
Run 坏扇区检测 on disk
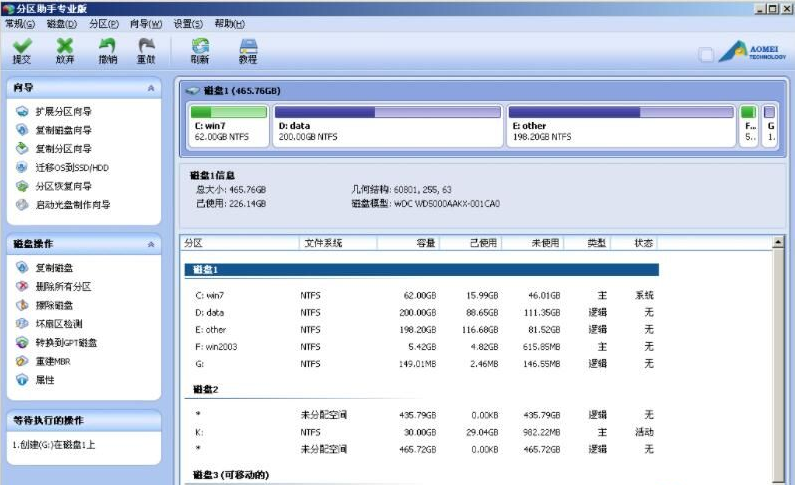[59, 324]
